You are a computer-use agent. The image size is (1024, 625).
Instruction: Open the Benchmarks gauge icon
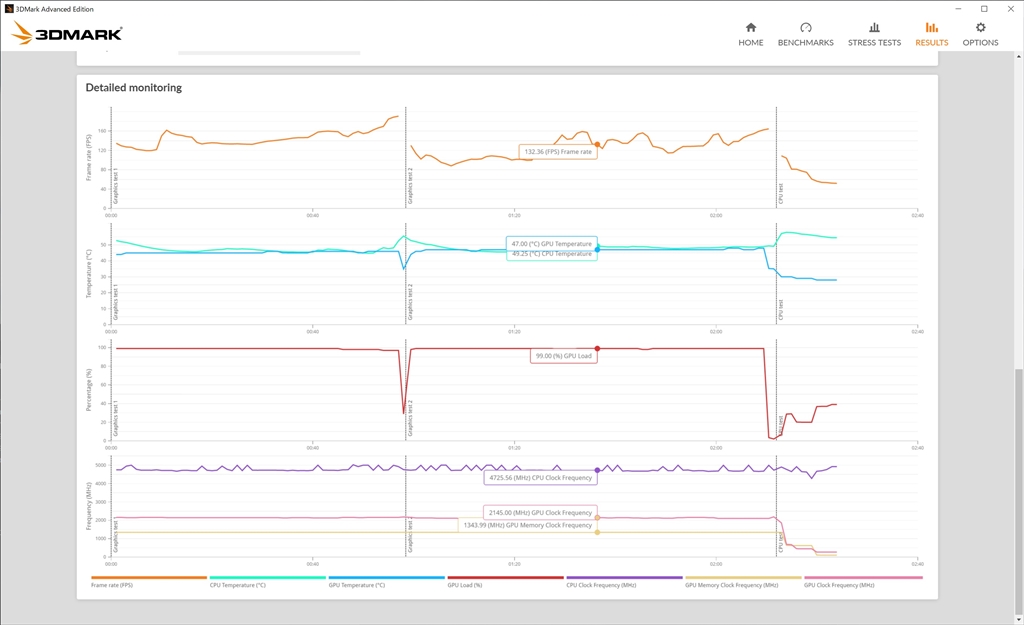coord(805,27)
